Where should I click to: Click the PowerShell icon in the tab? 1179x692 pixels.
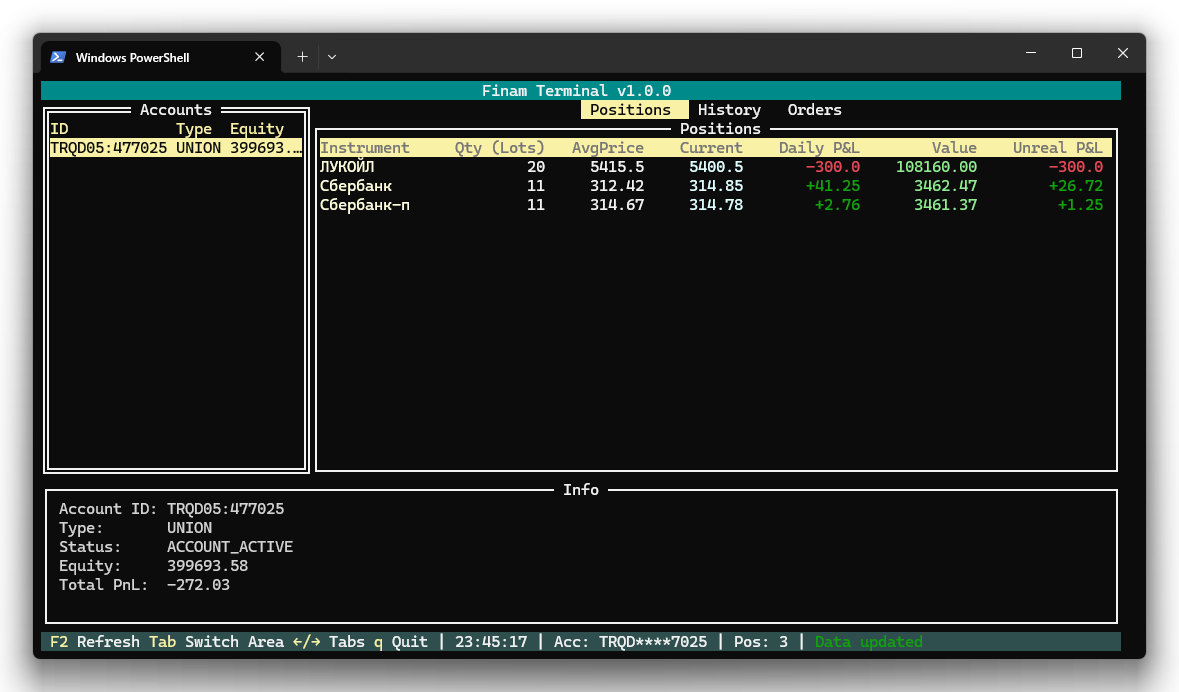pyautogui.click(x=59, y=57)
